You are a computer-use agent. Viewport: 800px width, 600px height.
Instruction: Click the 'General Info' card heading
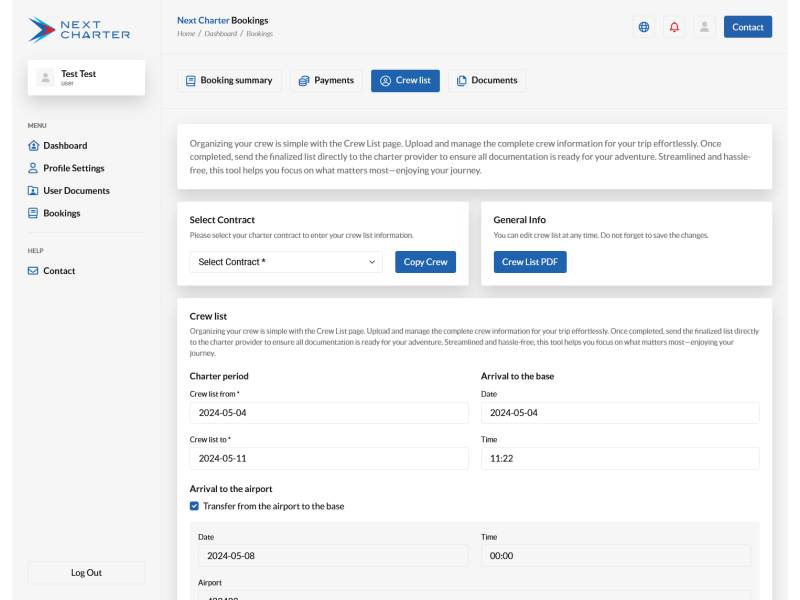point(519,220)
